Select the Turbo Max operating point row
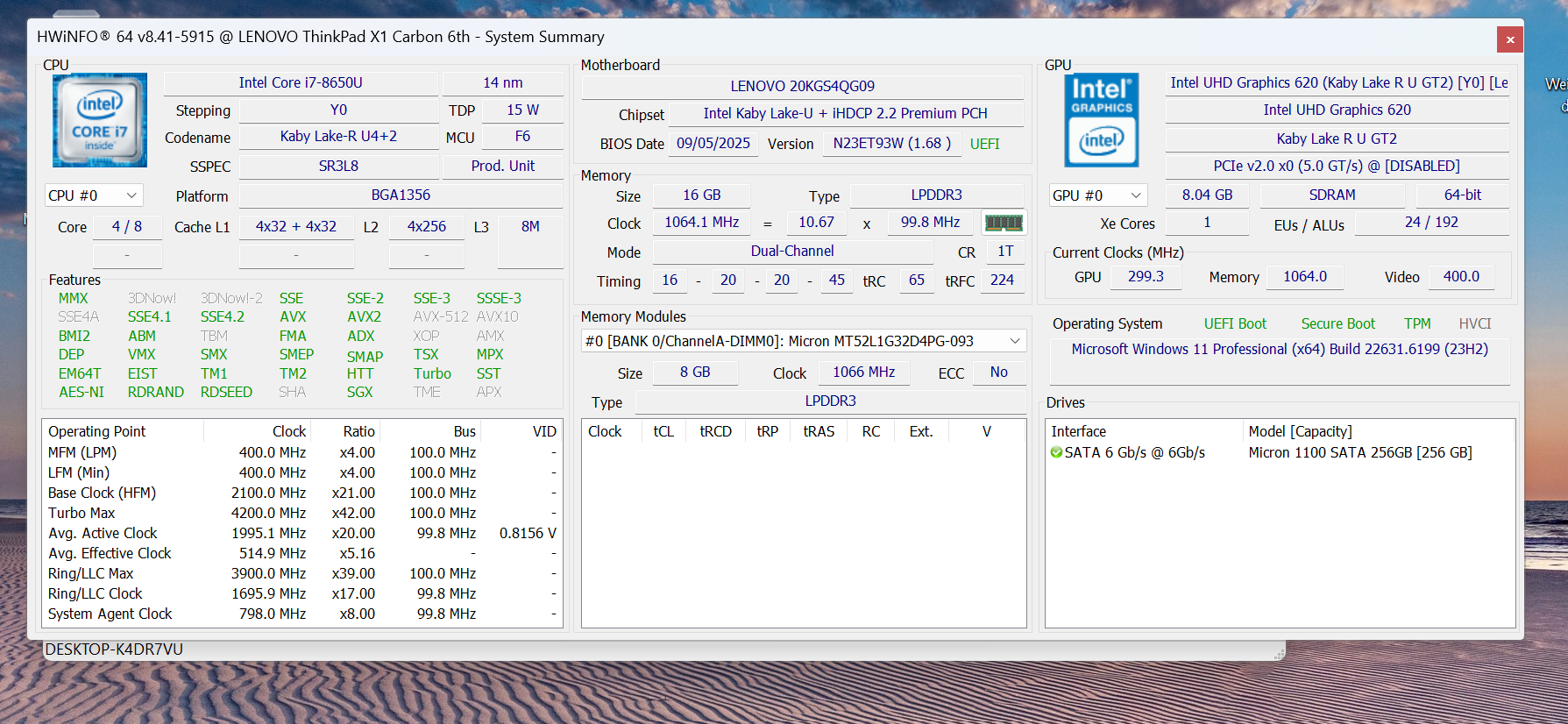The image size is (1568, 724). [x=302, y=514]
